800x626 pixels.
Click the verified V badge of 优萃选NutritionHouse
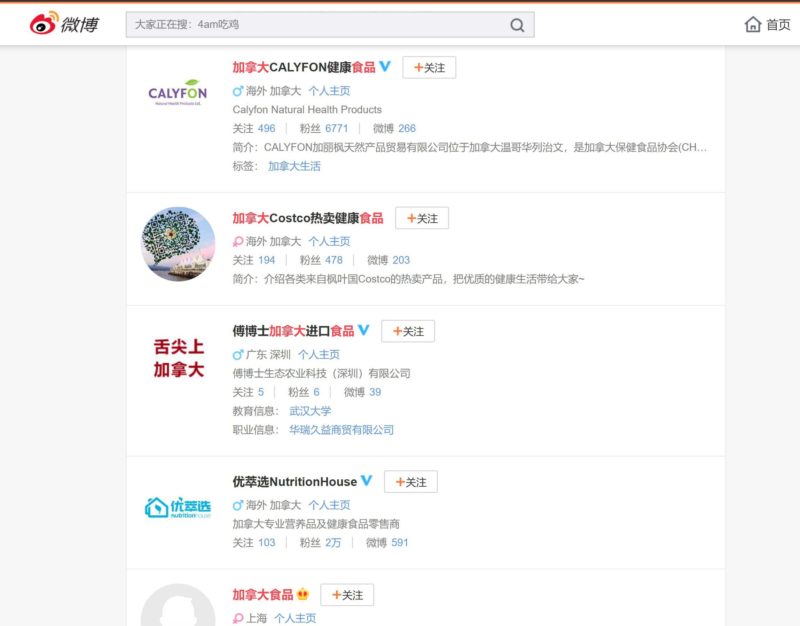[x=366, y=481]
